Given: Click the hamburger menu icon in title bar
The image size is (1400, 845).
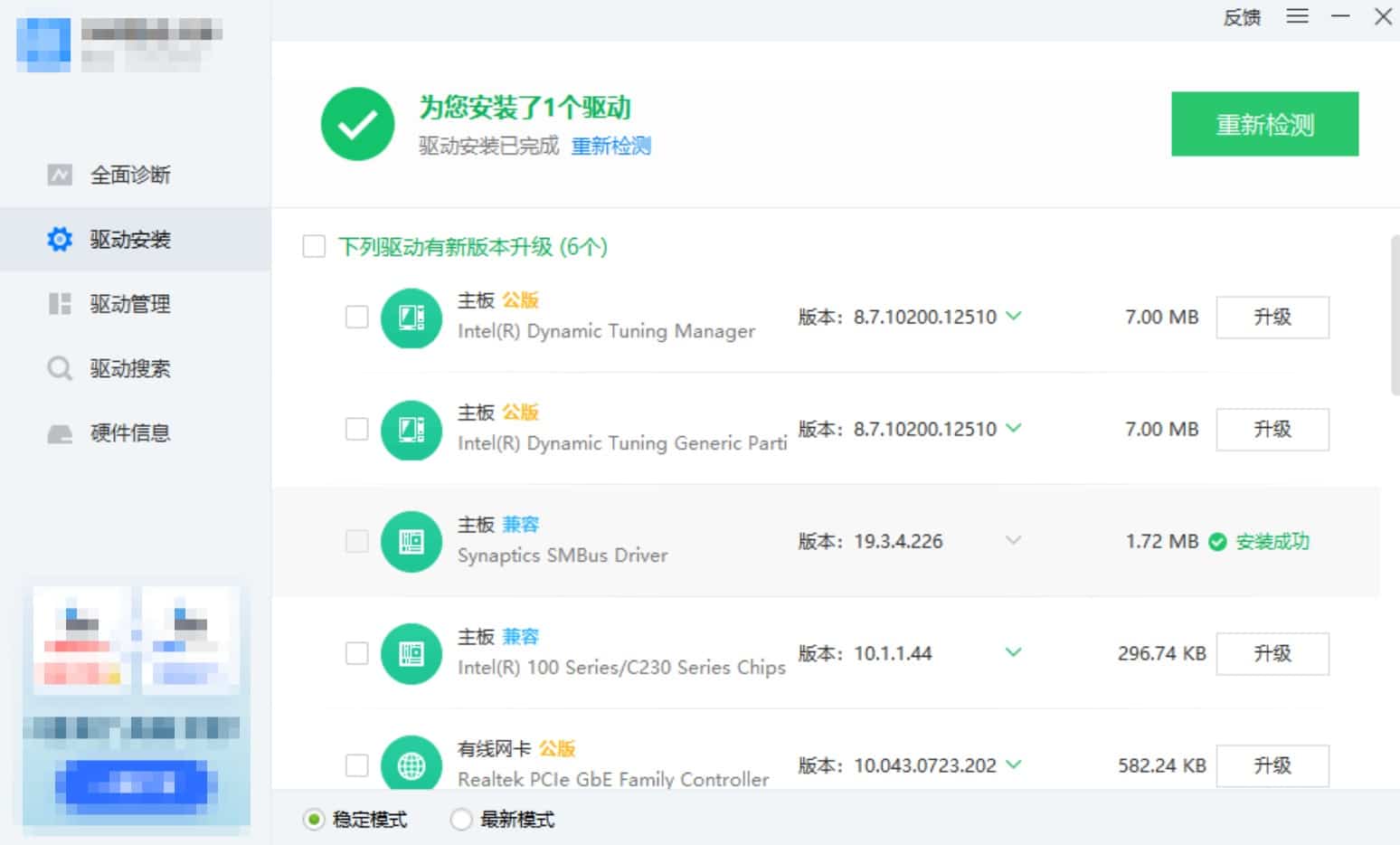Looking at the screenshot, I should (x=1297, y=16).
